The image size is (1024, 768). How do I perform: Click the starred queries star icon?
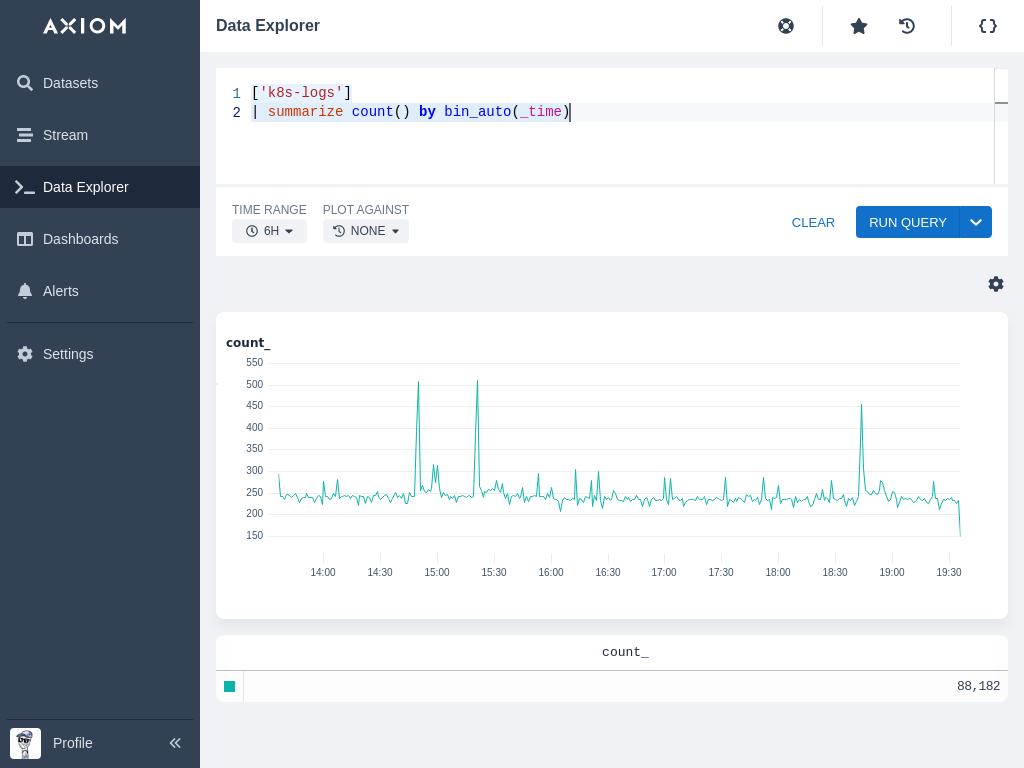click(859, 26)
